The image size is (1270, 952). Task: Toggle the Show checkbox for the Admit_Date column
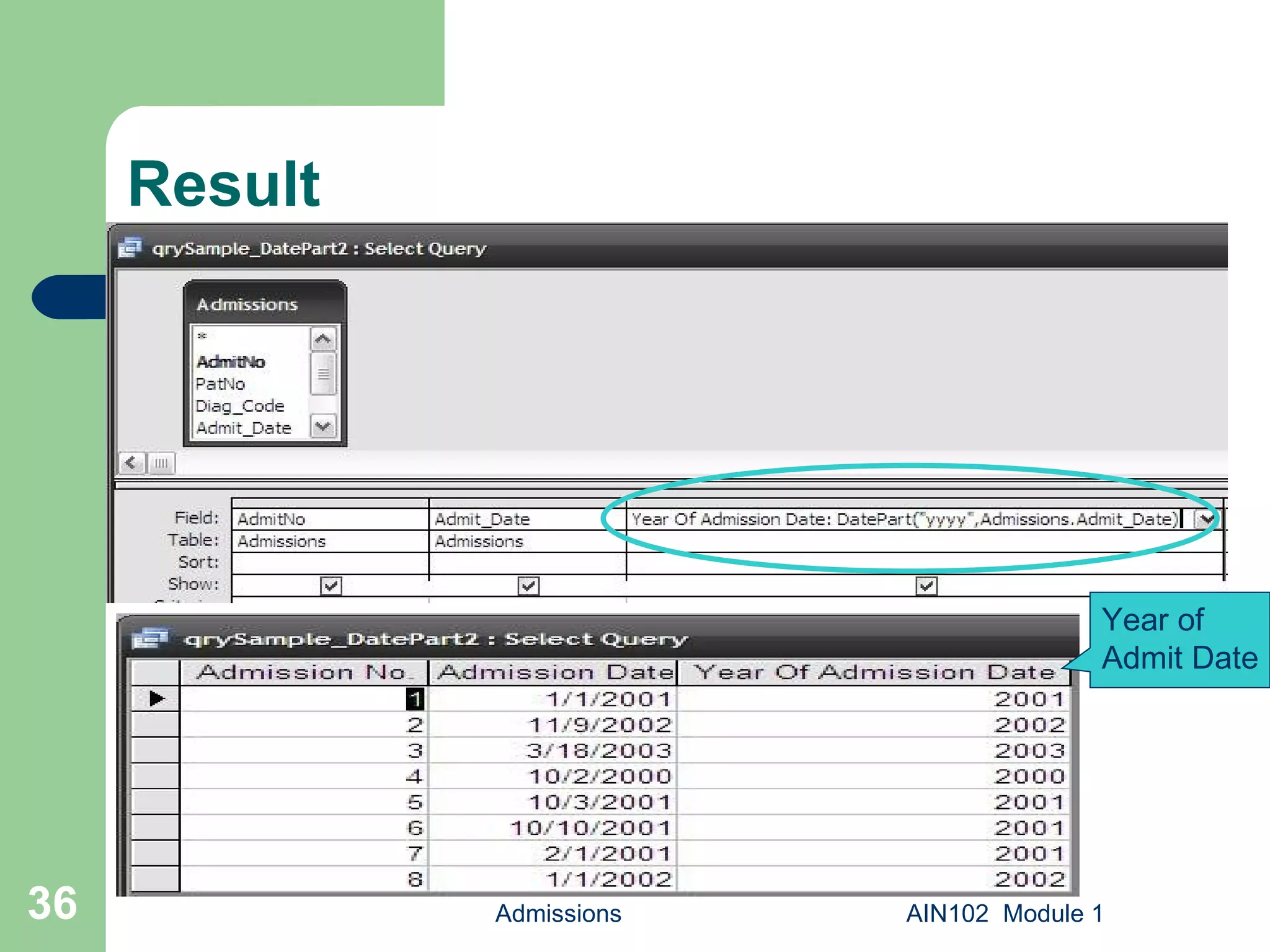pos(528,586)
